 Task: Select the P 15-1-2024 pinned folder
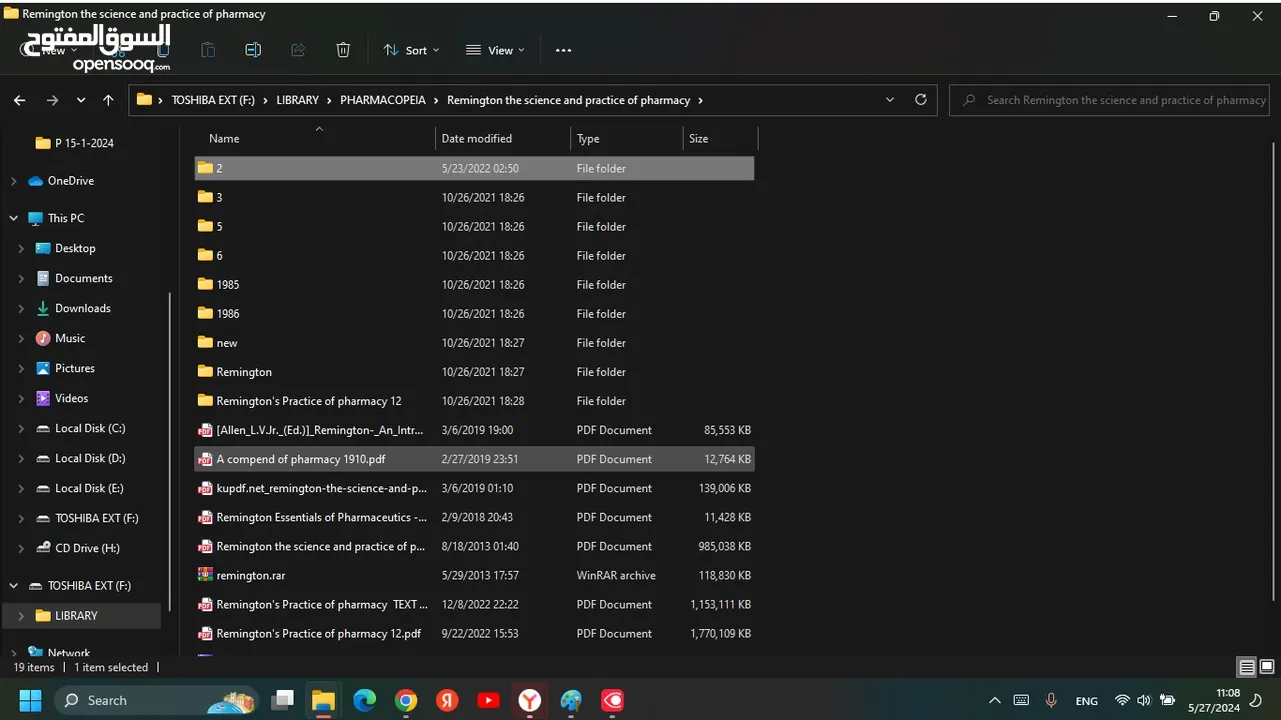point(84,143)
